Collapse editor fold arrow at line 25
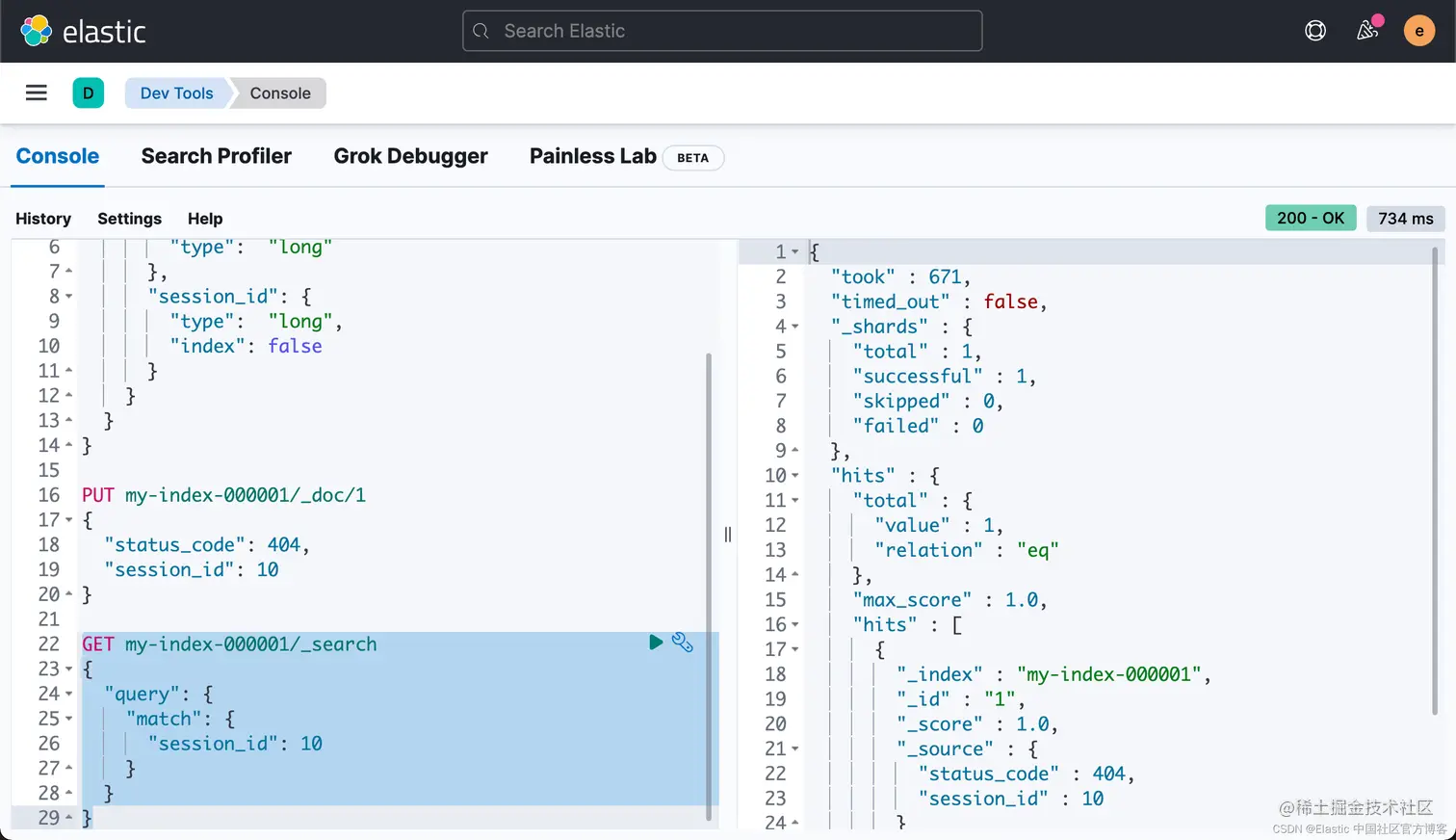 click(68, 720)
